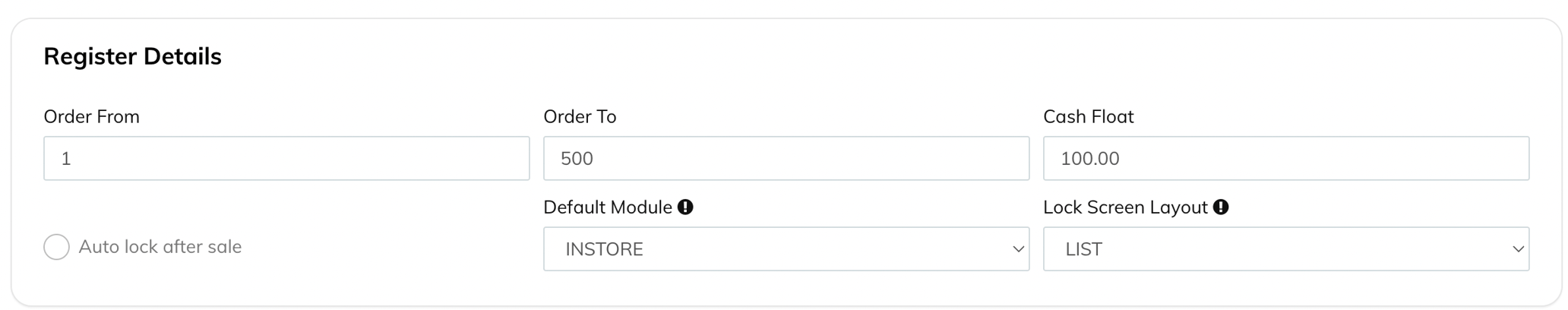The image size is (1568, 310).
Task: Open the Lock Screen Layout dropdown
Action: pyautogui.click(x=1285, y=249)
